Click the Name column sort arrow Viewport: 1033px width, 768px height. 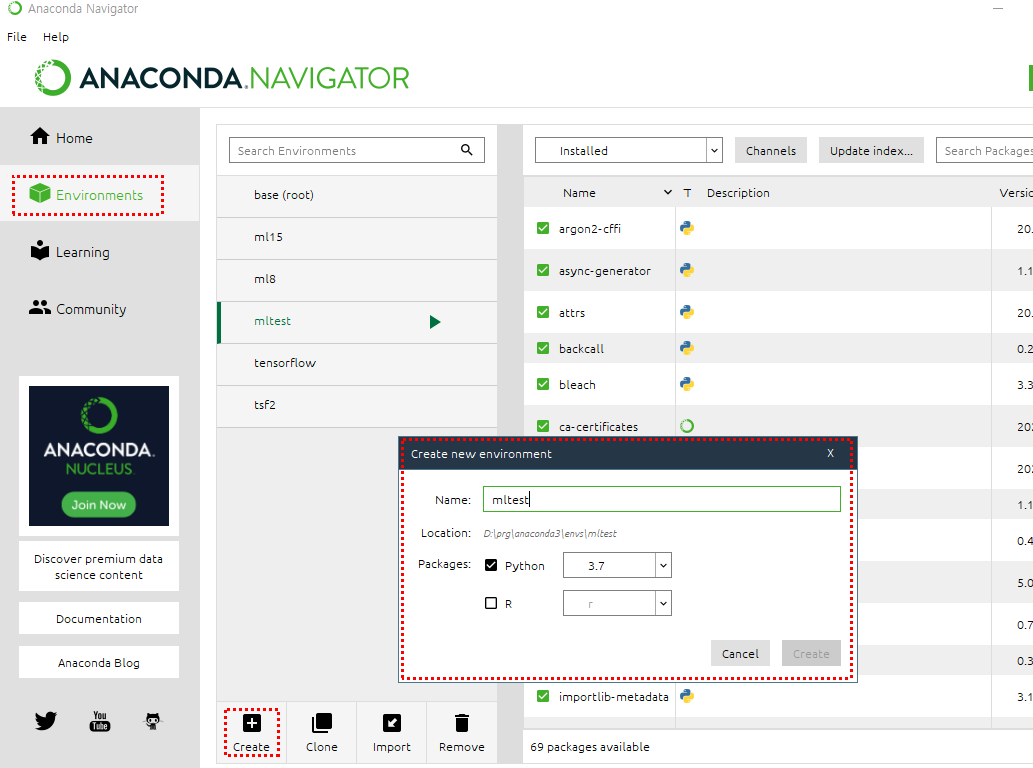667,192
